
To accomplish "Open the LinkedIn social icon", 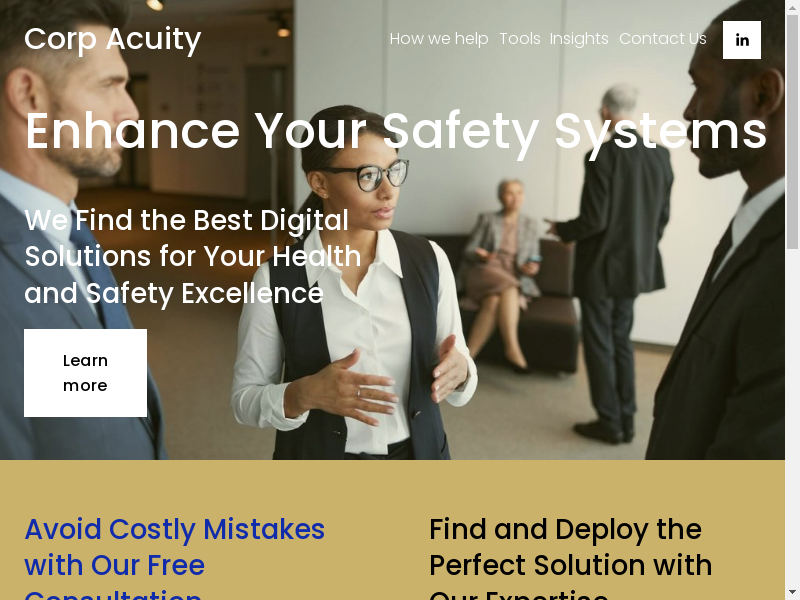I will pos(742,40).
